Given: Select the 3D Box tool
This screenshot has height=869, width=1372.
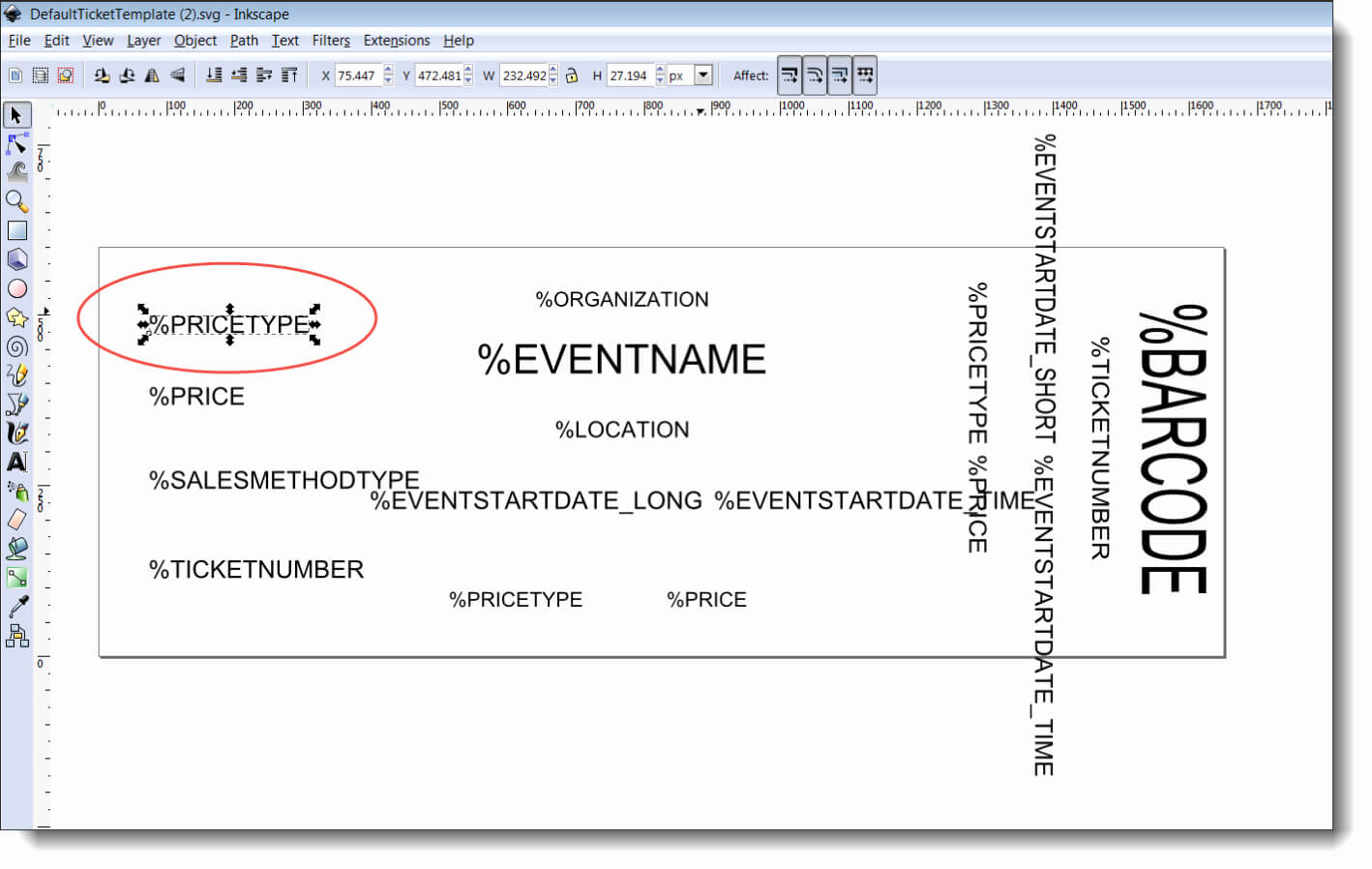Looking at the screenshot, I should (16, 259).
